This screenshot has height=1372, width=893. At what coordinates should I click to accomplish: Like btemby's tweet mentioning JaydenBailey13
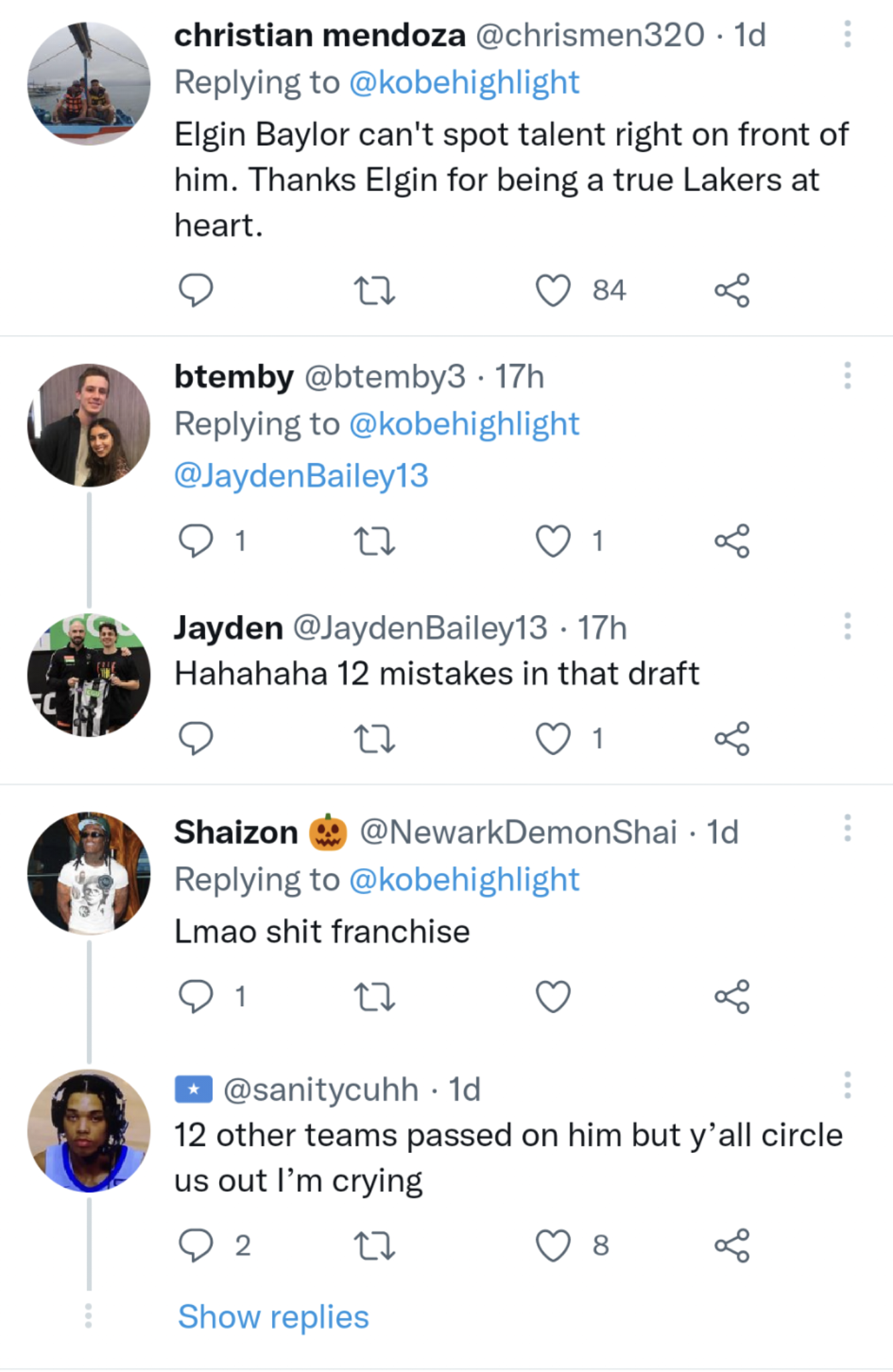point(553,541)
